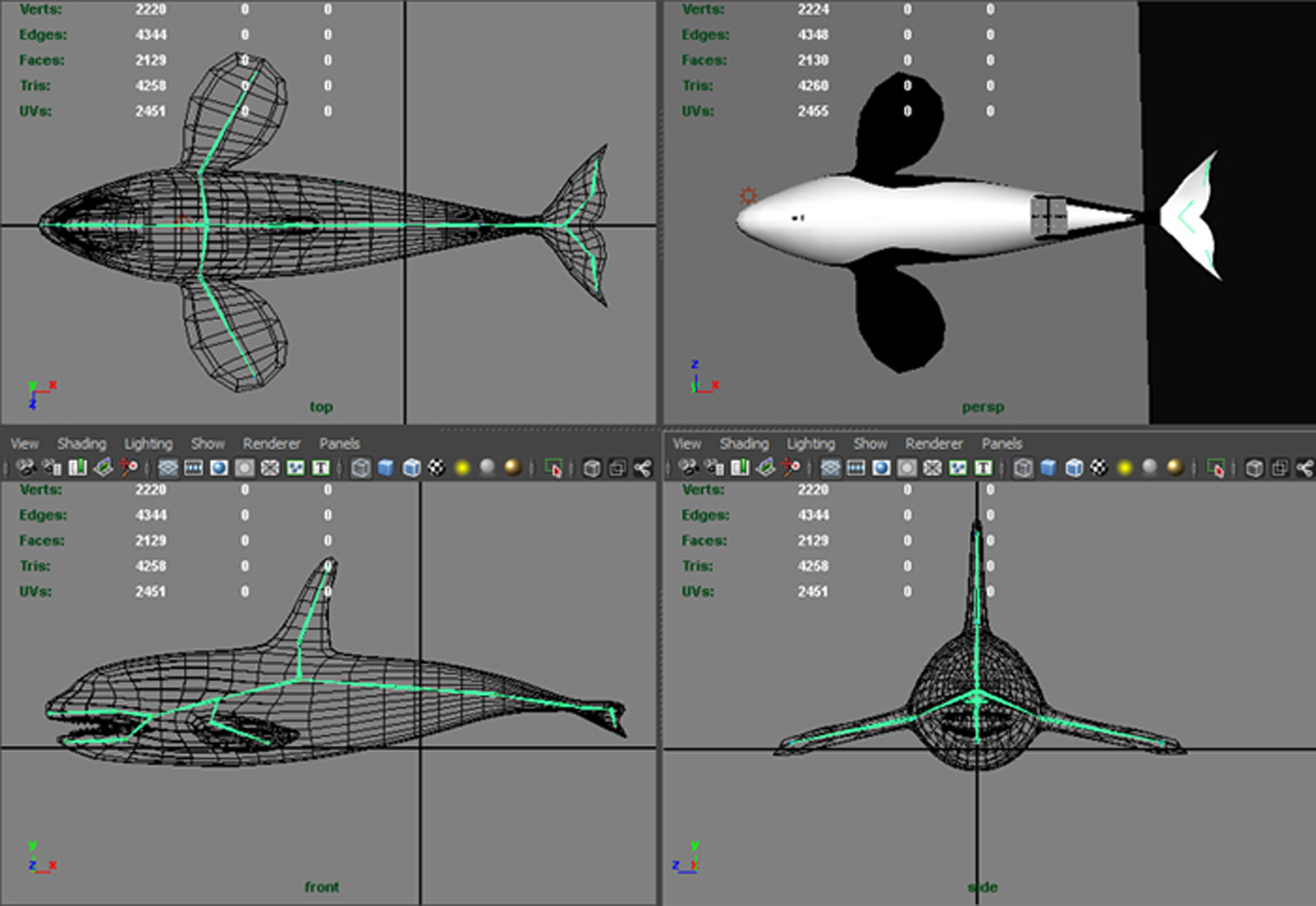
Task: Enable Wireframe on Shaded in front panel toolbar
Action: [411, 468]
